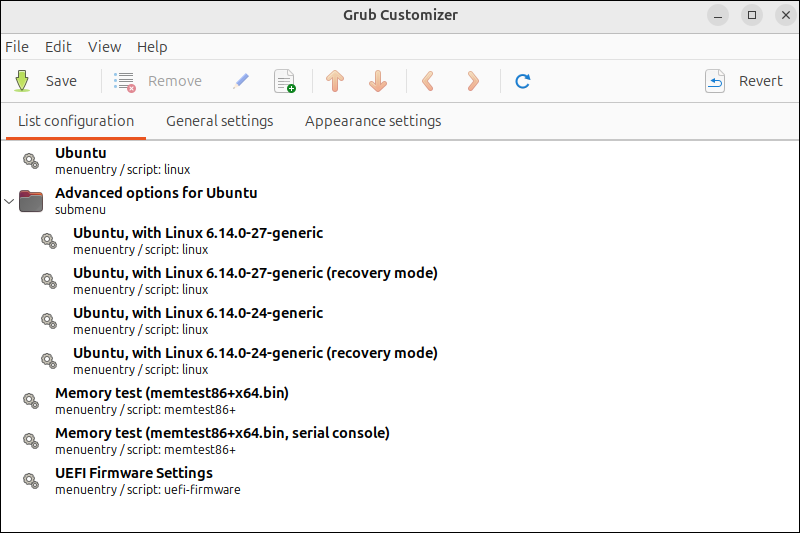Click gear icon beside top Ubuntu entry
The height and width of the screenshot is (533, 800).
pos(31,161)
